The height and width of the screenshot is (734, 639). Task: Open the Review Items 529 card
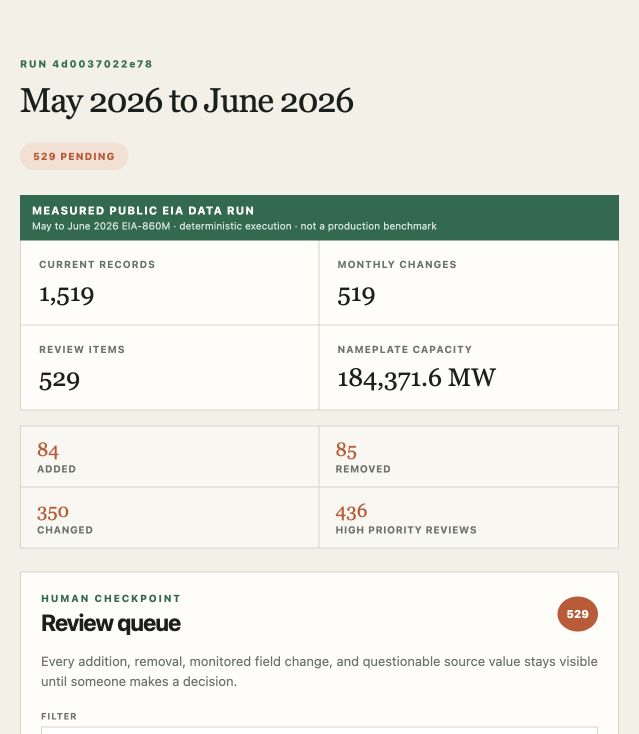tap(169, 367)
